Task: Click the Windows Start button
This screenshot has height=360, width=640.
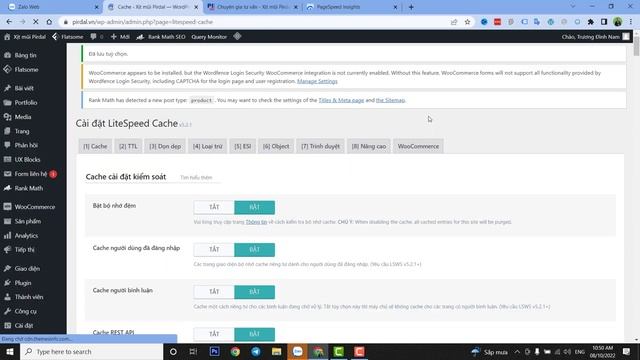Action: (x=10, y=351)
